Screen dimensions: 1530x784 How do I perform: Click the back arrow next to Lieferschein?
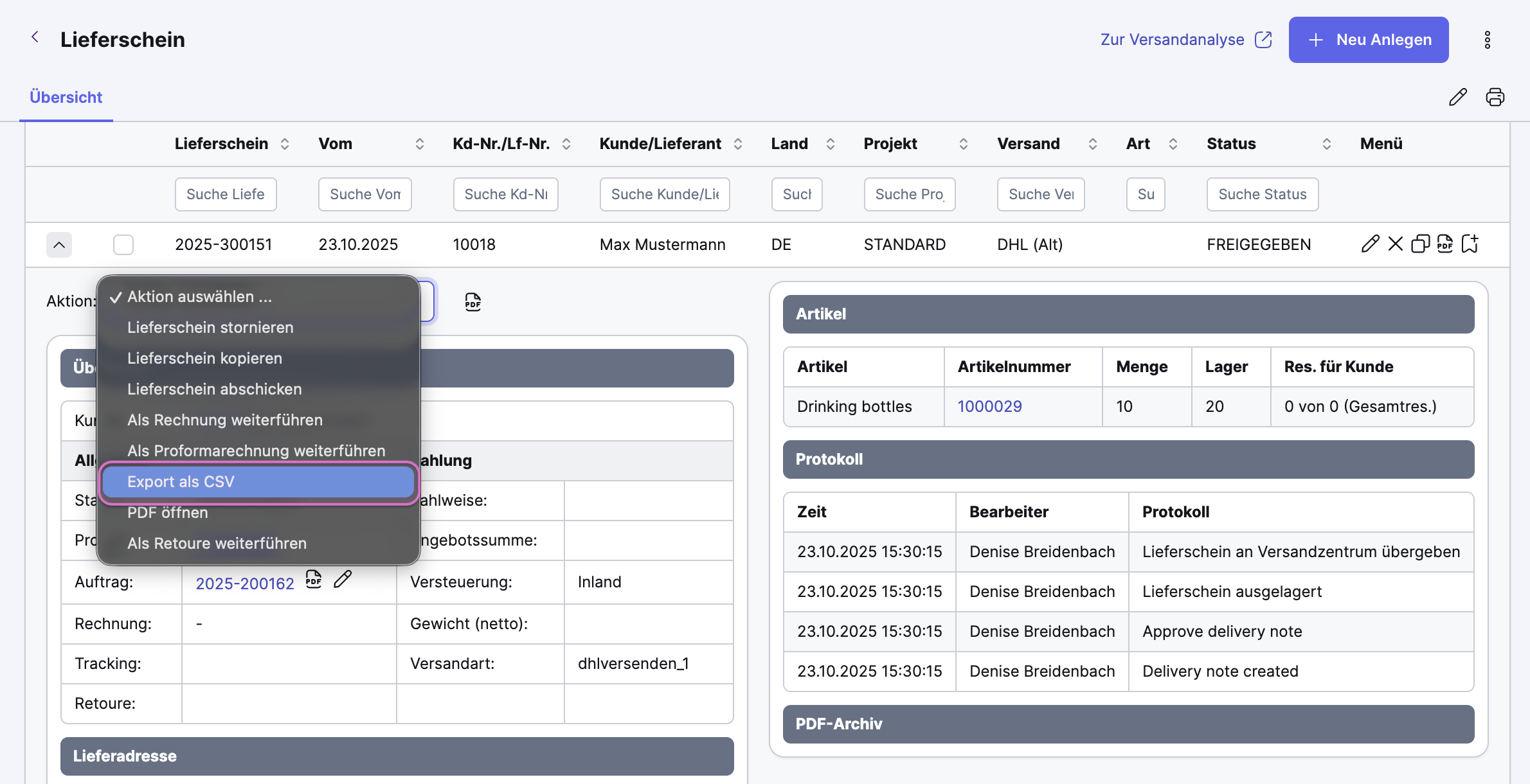[x=35, y=38]
